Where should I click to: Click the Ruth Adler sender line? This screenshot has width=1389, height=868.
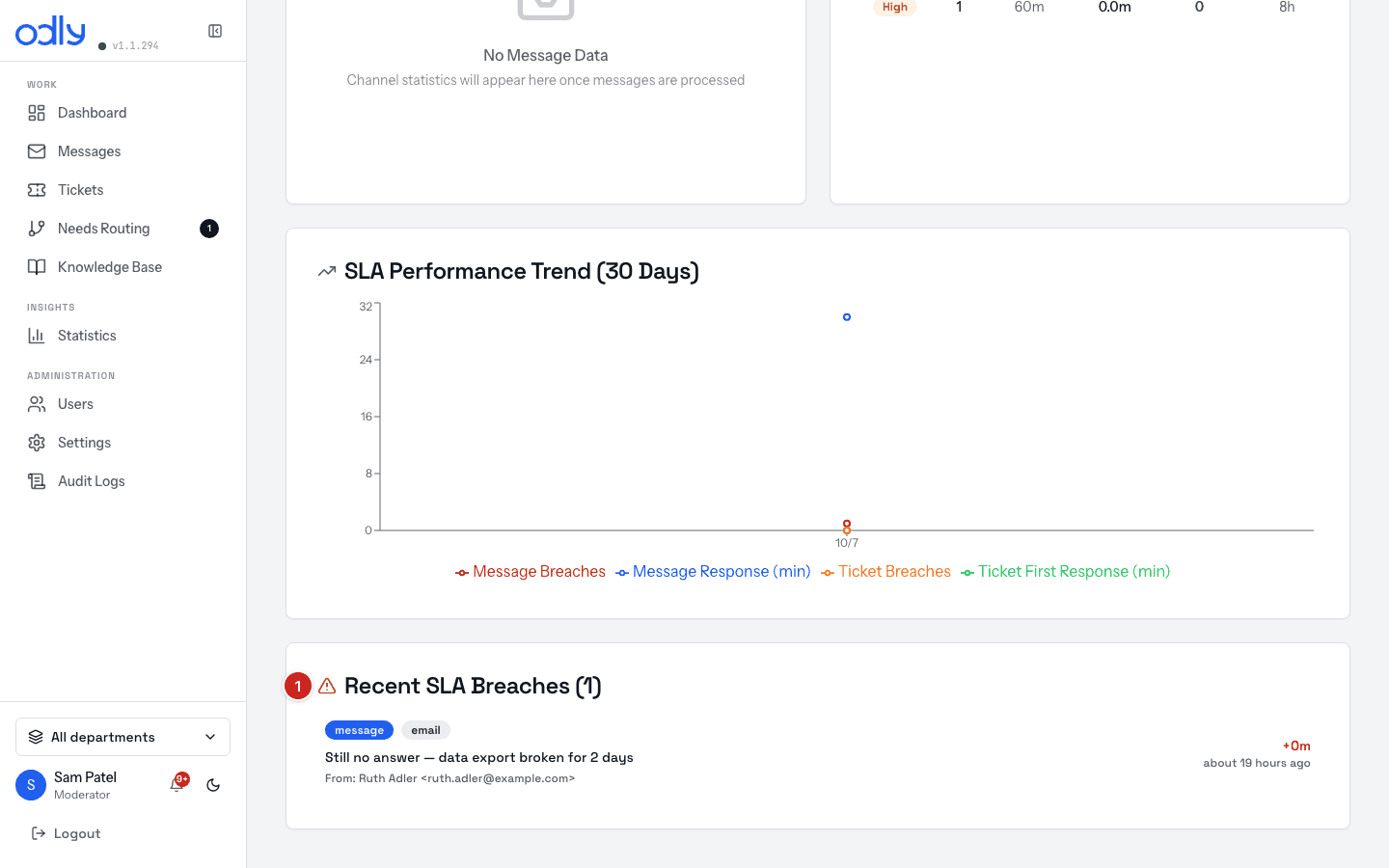click(449, 778)
